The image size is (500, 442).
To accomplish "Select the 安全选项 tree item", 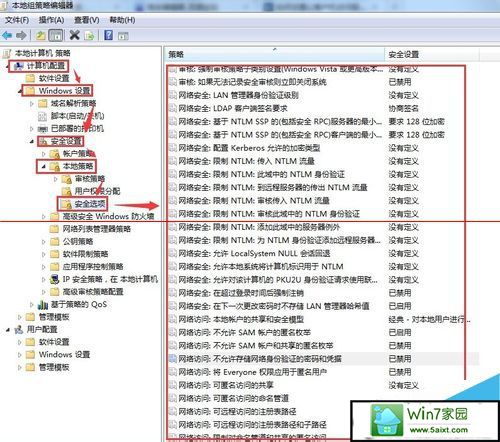I will tap(90, 204).
